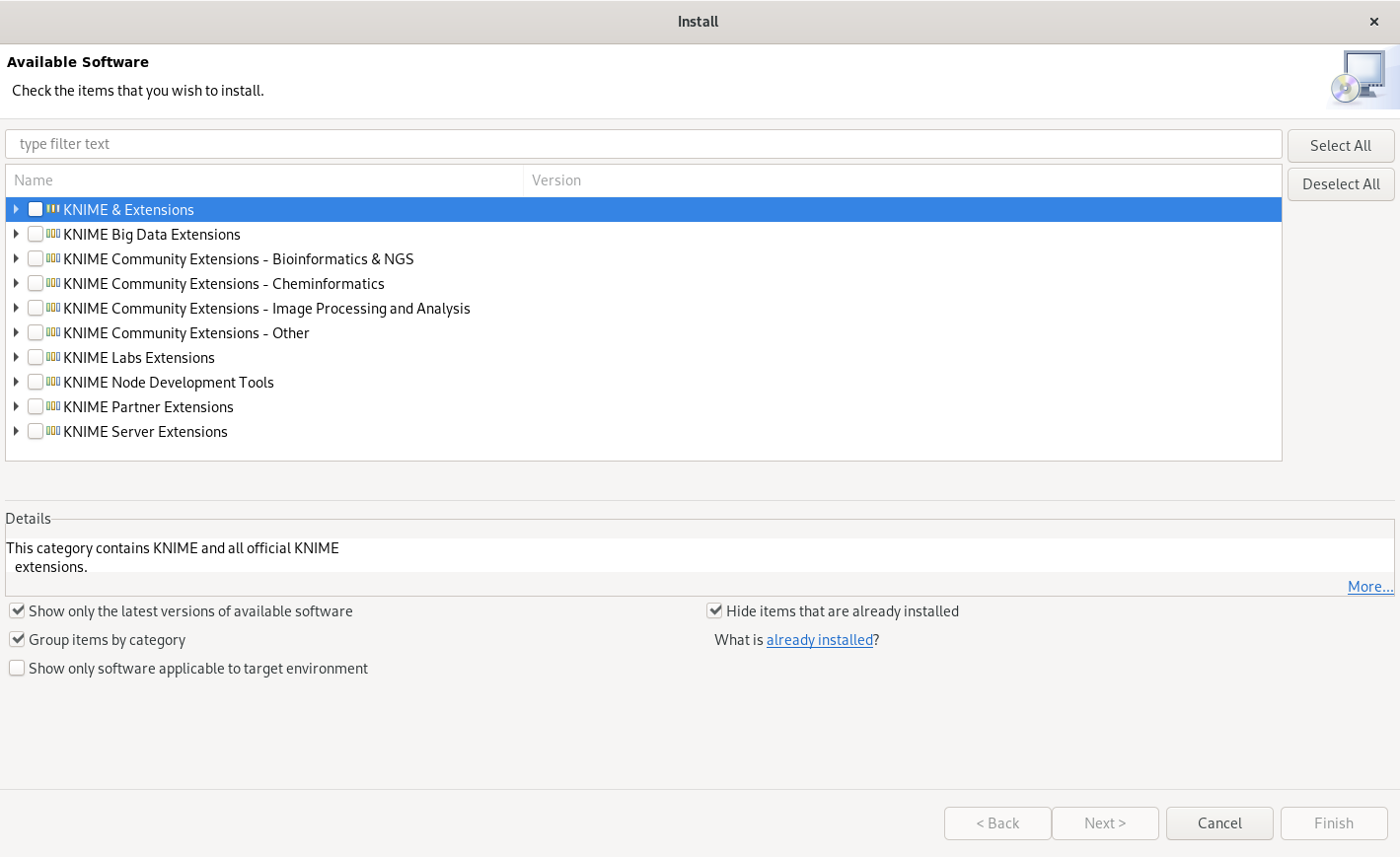
Task: Click the install wizard computer disc icon
Action: pos(1362,79)
